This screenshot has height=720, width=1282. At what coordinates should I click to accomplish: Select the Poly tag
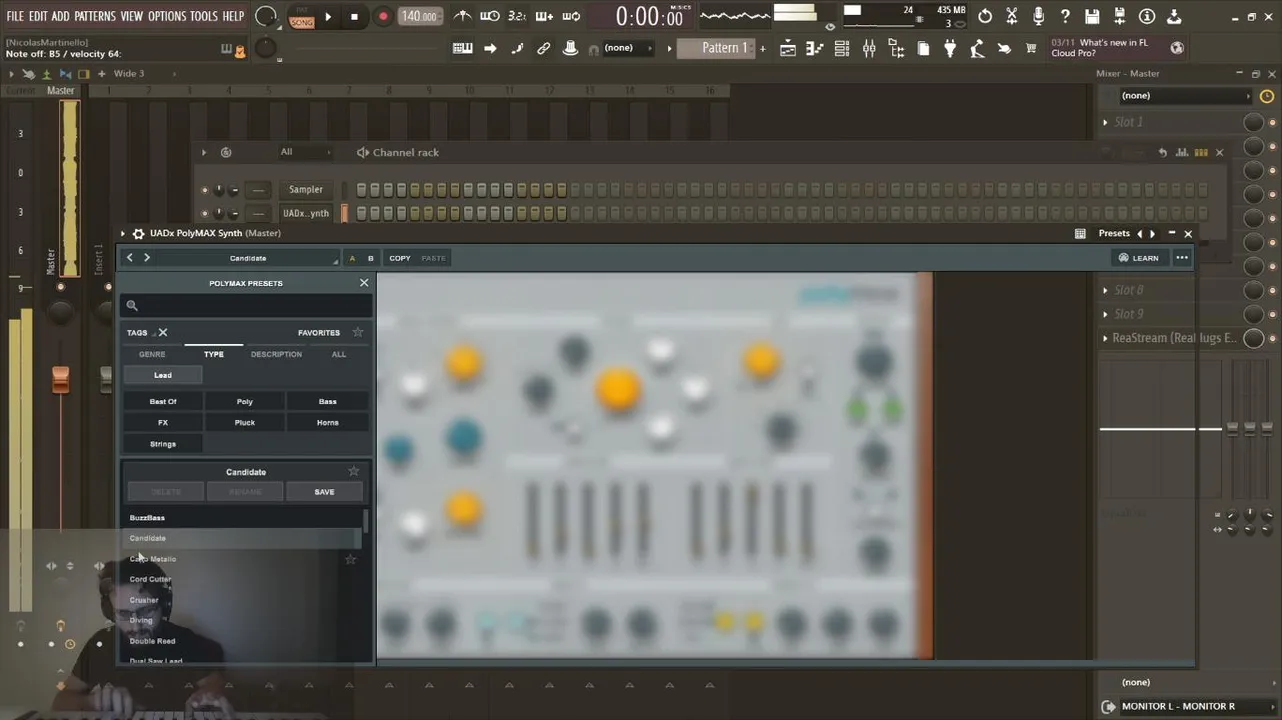(x=245, y=401)
